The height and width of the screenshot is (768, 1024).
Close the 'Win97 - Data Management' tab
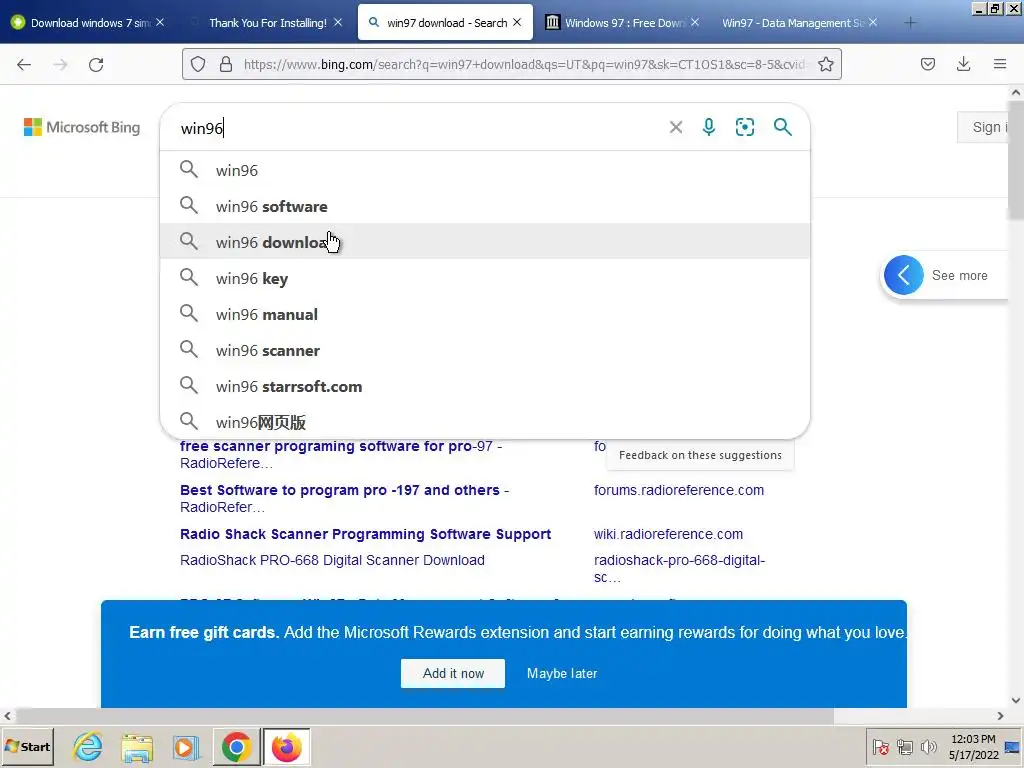click(x=872, y=22)
